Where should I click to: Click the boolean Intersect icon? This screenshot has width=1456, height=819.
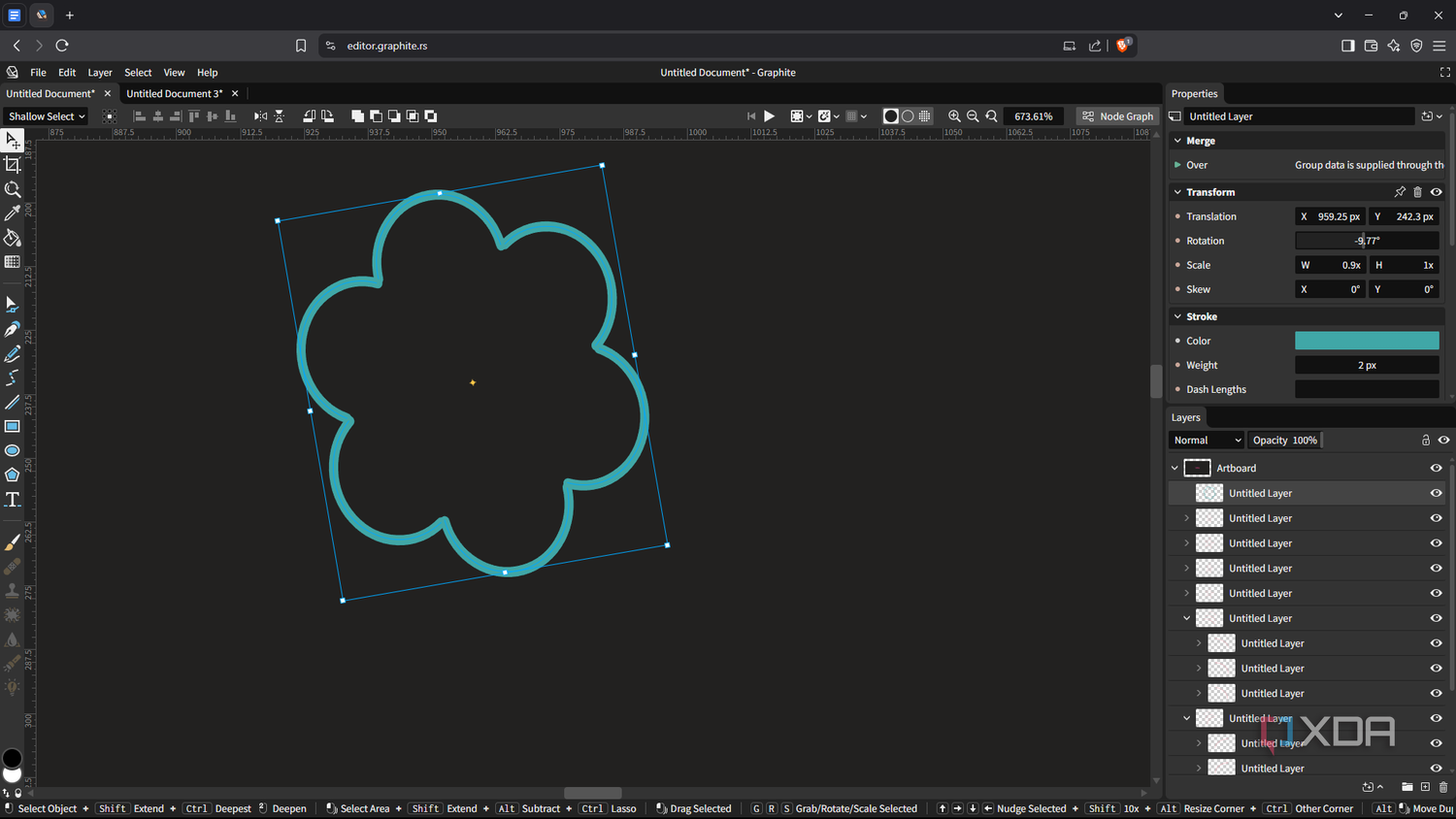coord(413,116)
